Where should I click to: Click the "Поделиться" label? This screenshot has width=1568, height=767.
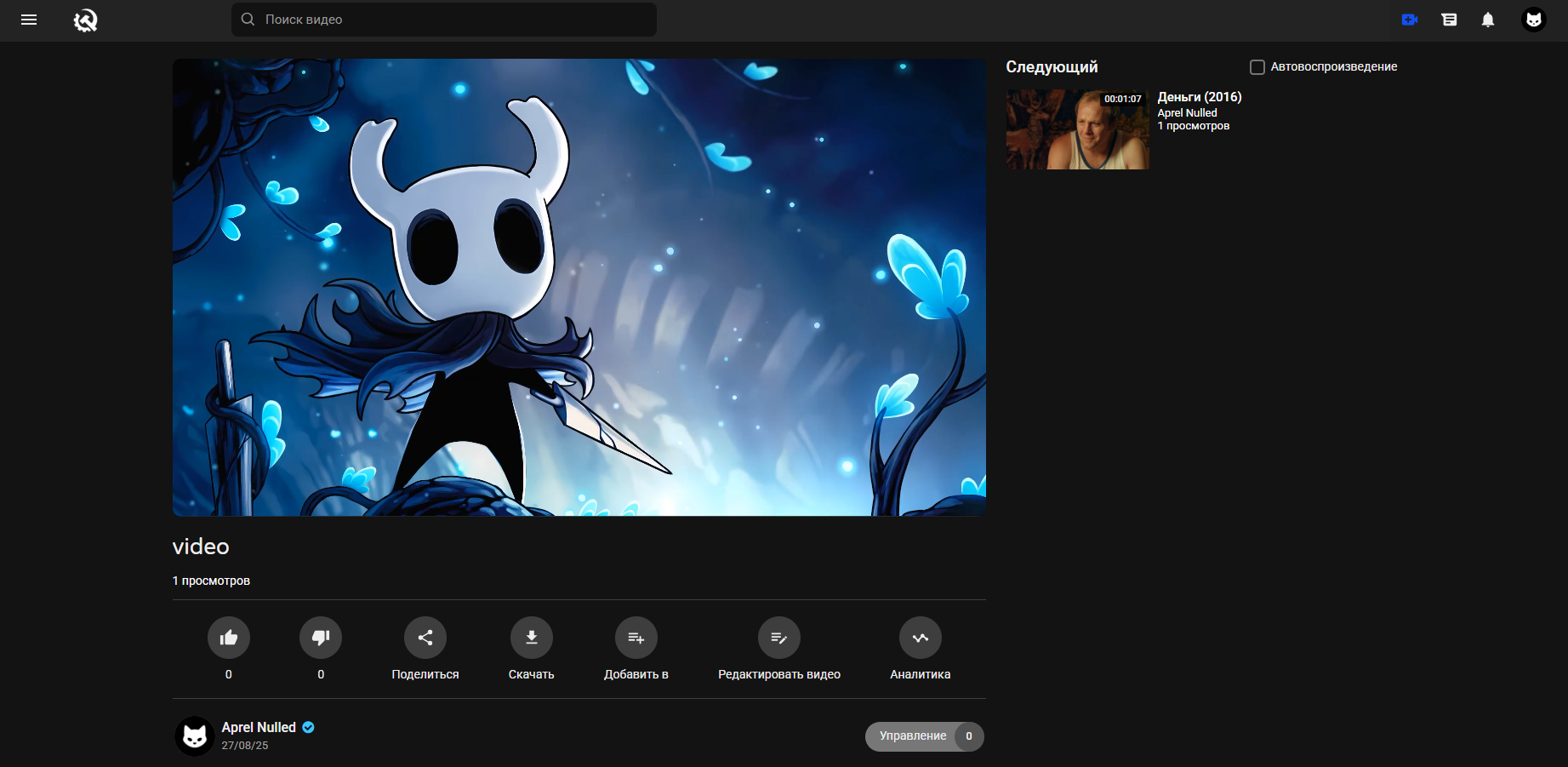[425, 674]
